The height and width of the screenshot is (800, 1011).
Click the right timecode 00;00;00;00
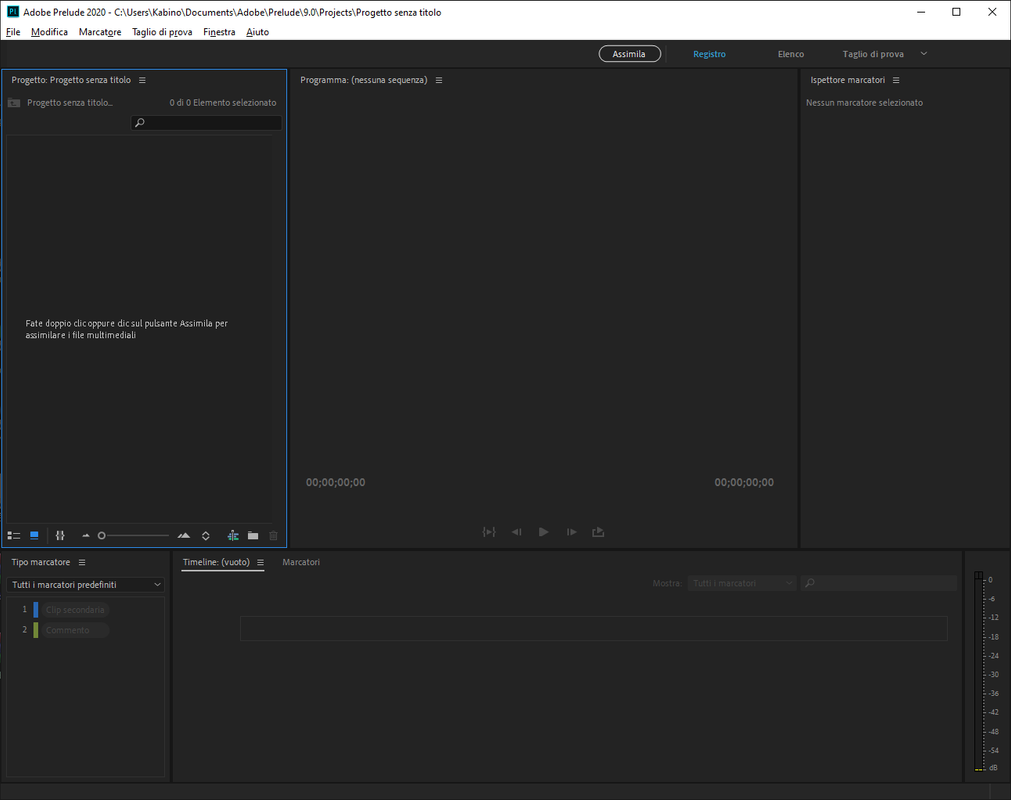click(744, 482)
